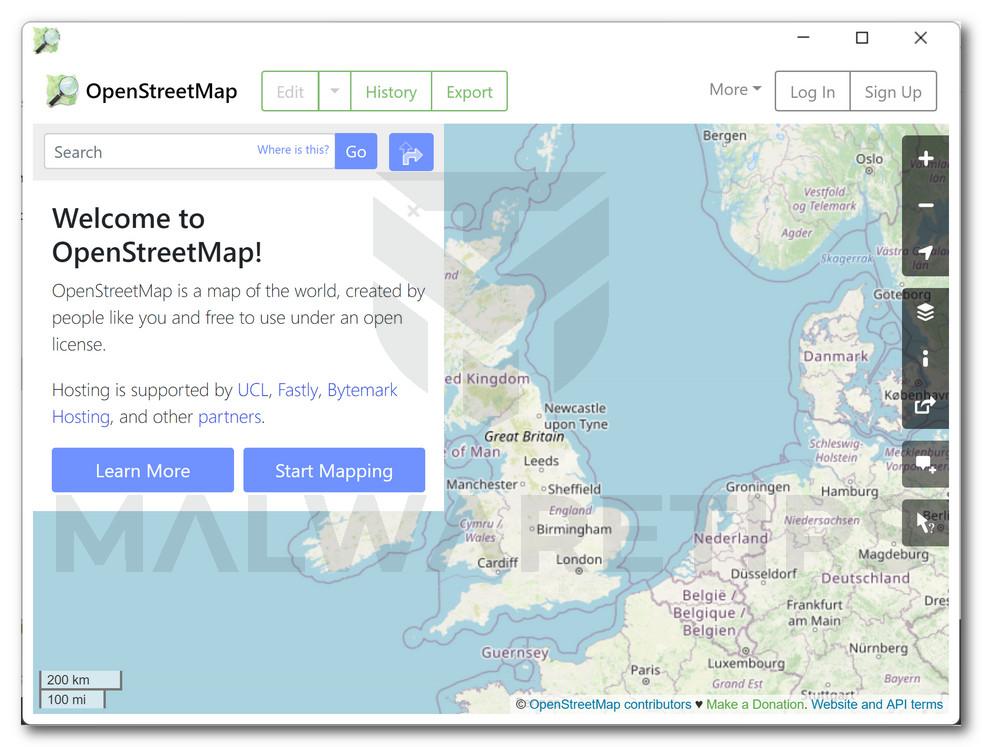
Task: Open the Share panel icon
Action: (925, 405)
